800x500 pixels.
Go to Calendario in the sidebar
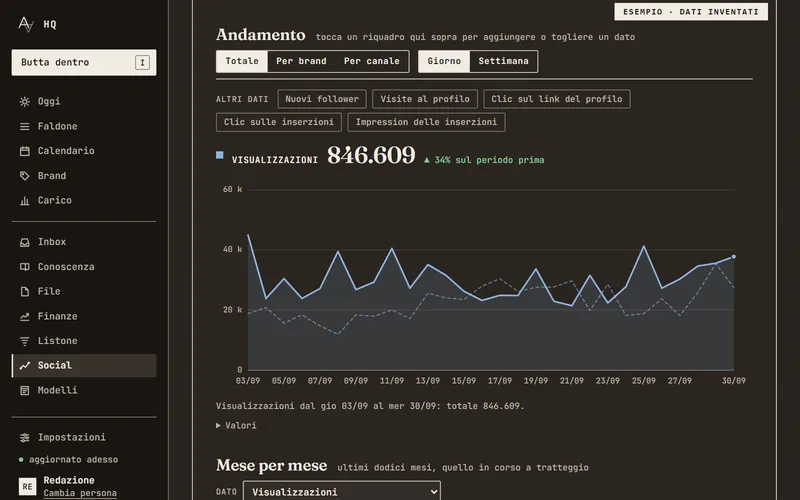(x=84, y=151)
